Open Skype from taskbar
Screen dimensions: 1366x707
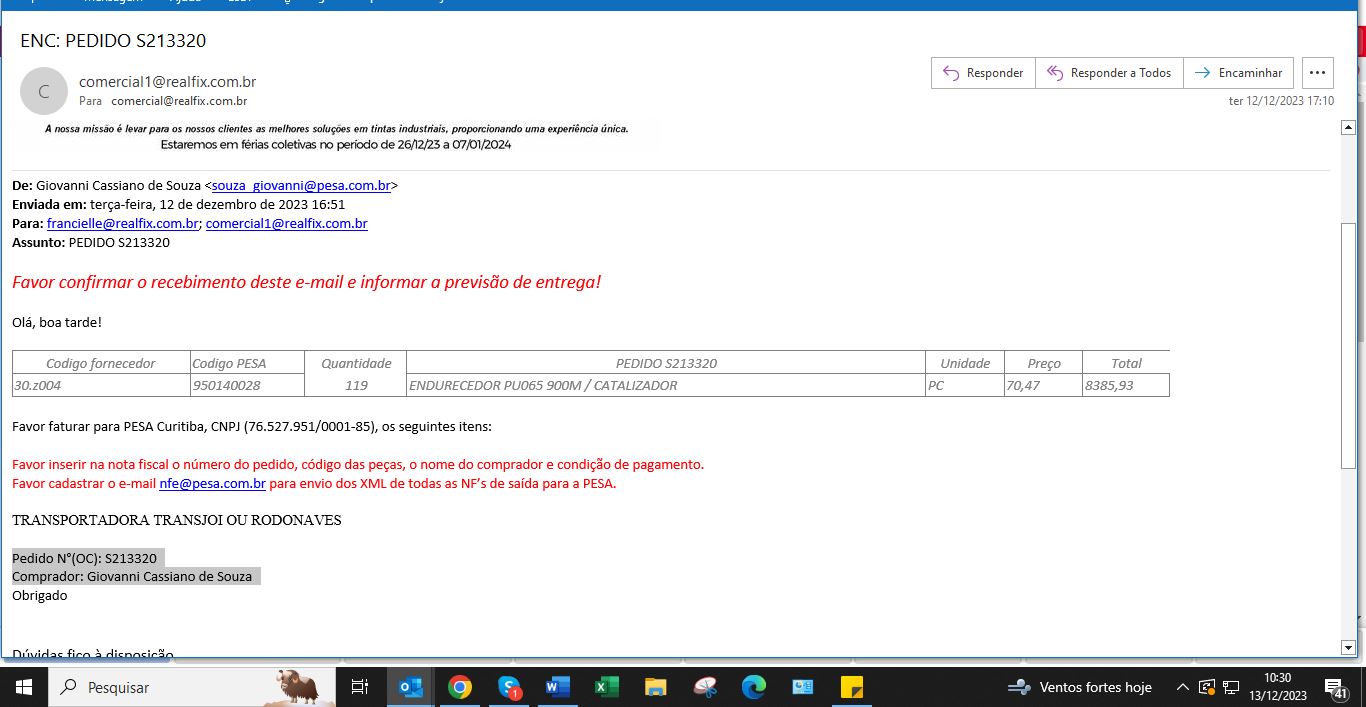point(509,687)
